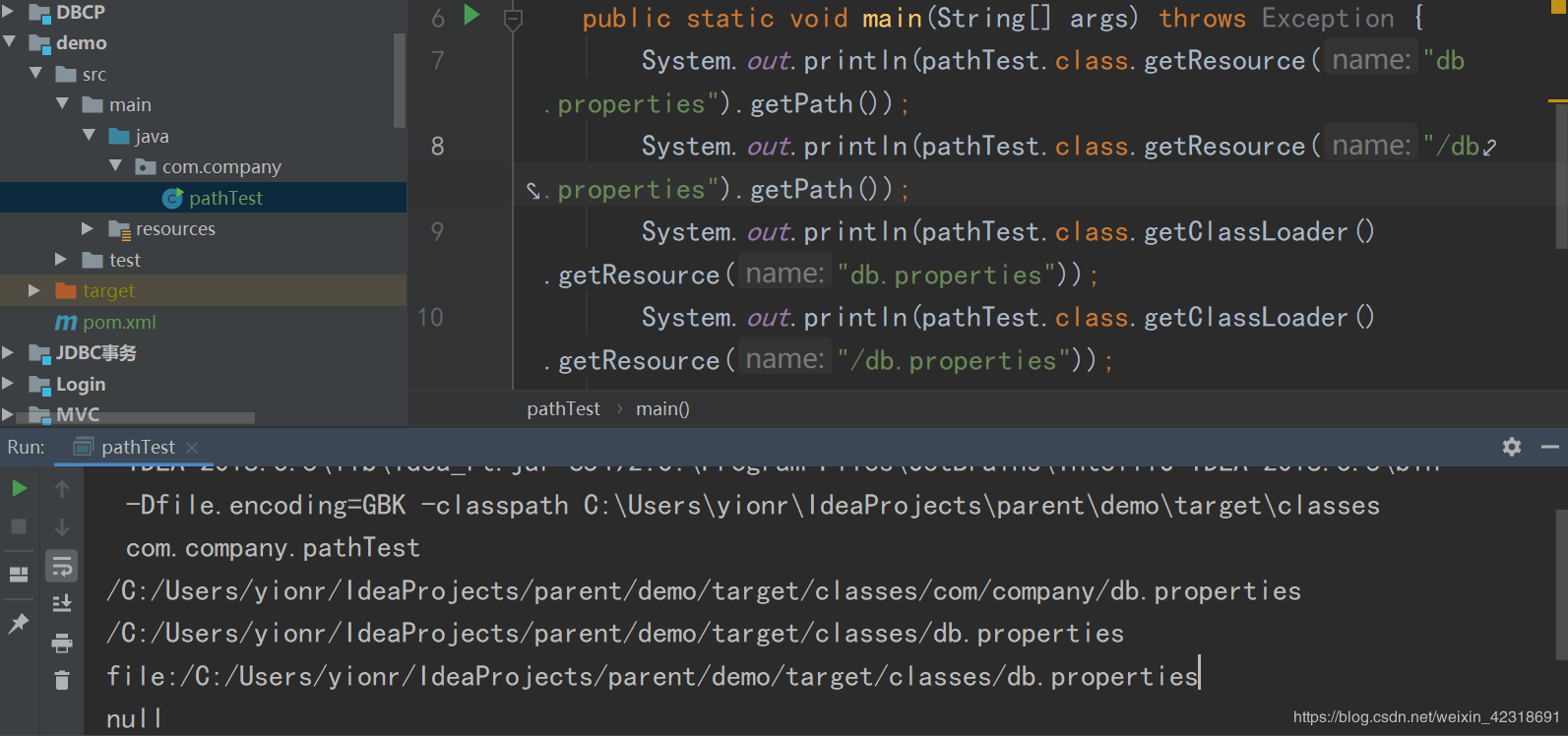Select the test folder label

pyautogui.click(x=125, y=261)
